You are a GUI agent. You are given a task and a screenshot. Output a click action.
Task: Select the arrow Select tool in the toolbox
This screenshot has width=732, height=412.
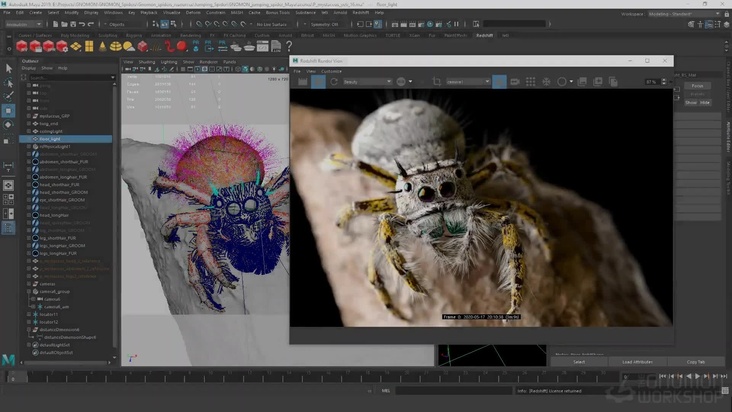coord(8,68)
